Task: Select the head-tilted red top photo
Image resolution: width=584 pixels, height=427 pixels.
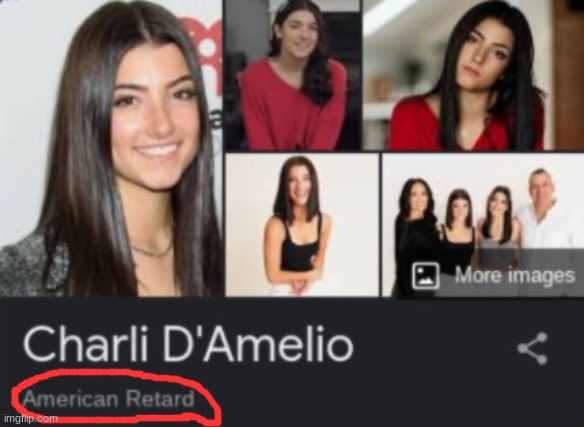Action: [x=474, y=75]
